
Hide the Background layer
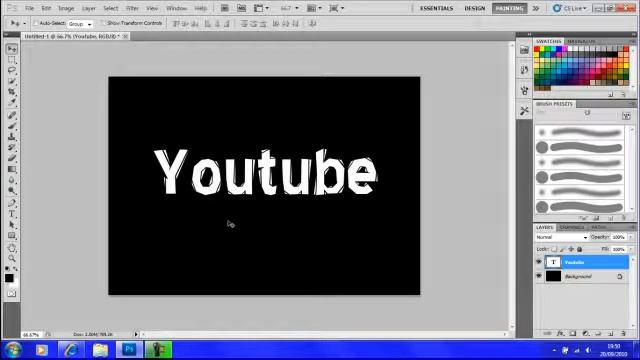(539, 276)
